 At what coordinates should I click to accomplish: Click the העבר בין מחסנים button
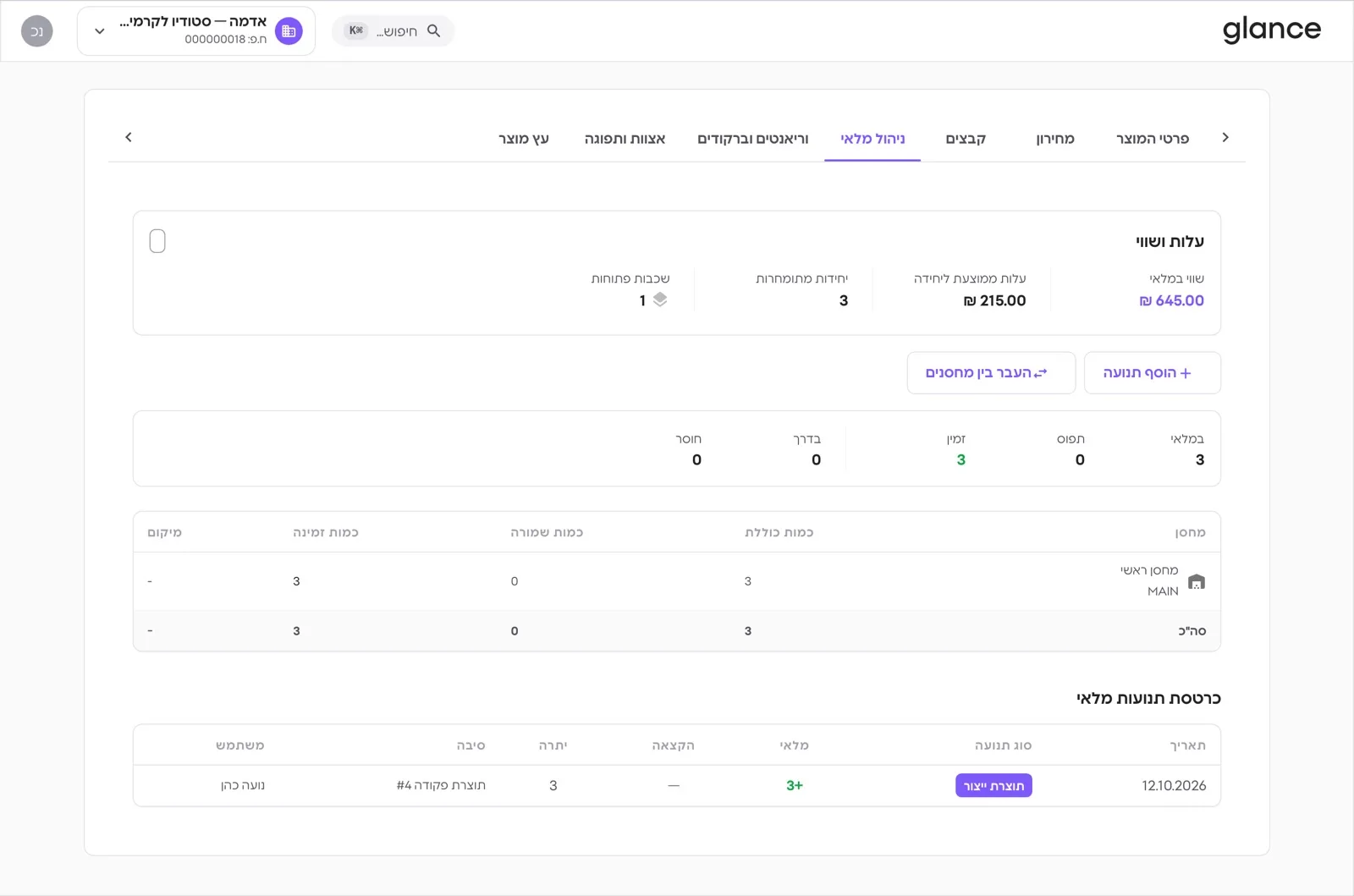coord(991,373)
